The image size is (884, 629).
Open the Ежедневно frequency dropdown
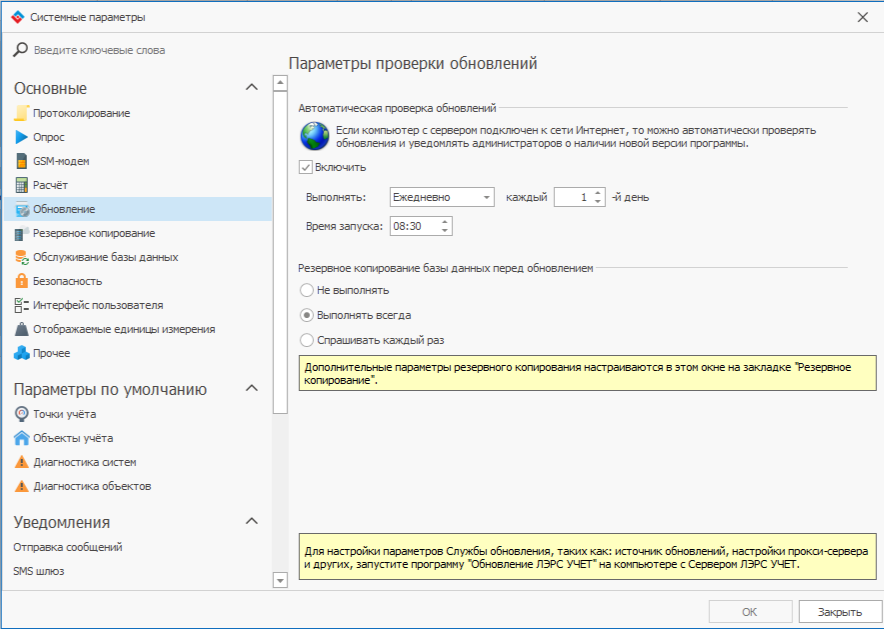point(442,197)
